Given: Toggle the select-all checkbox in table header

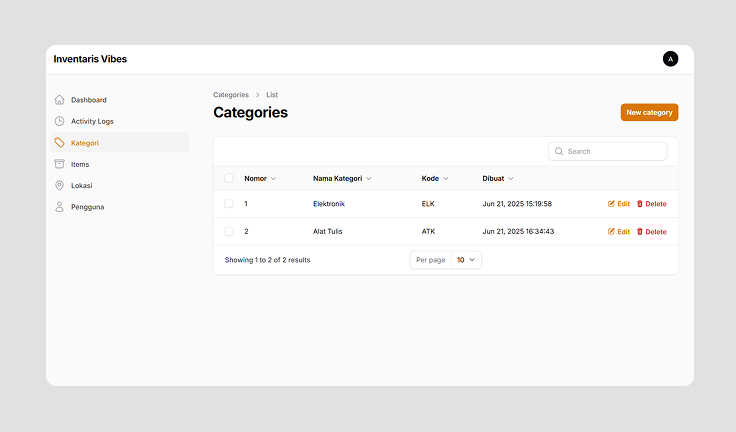Looking at the screenshot, I should [229, 178].
